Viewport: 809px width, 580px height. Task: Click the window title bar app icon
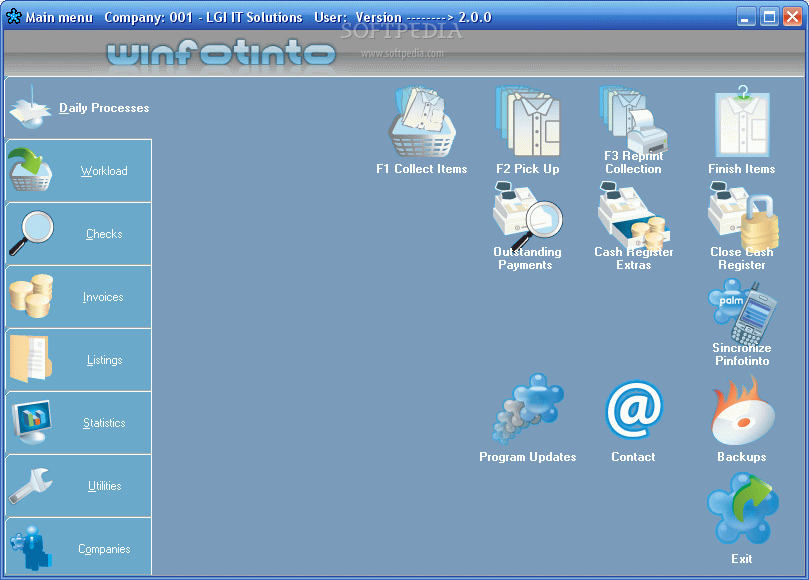coord(13,17)
